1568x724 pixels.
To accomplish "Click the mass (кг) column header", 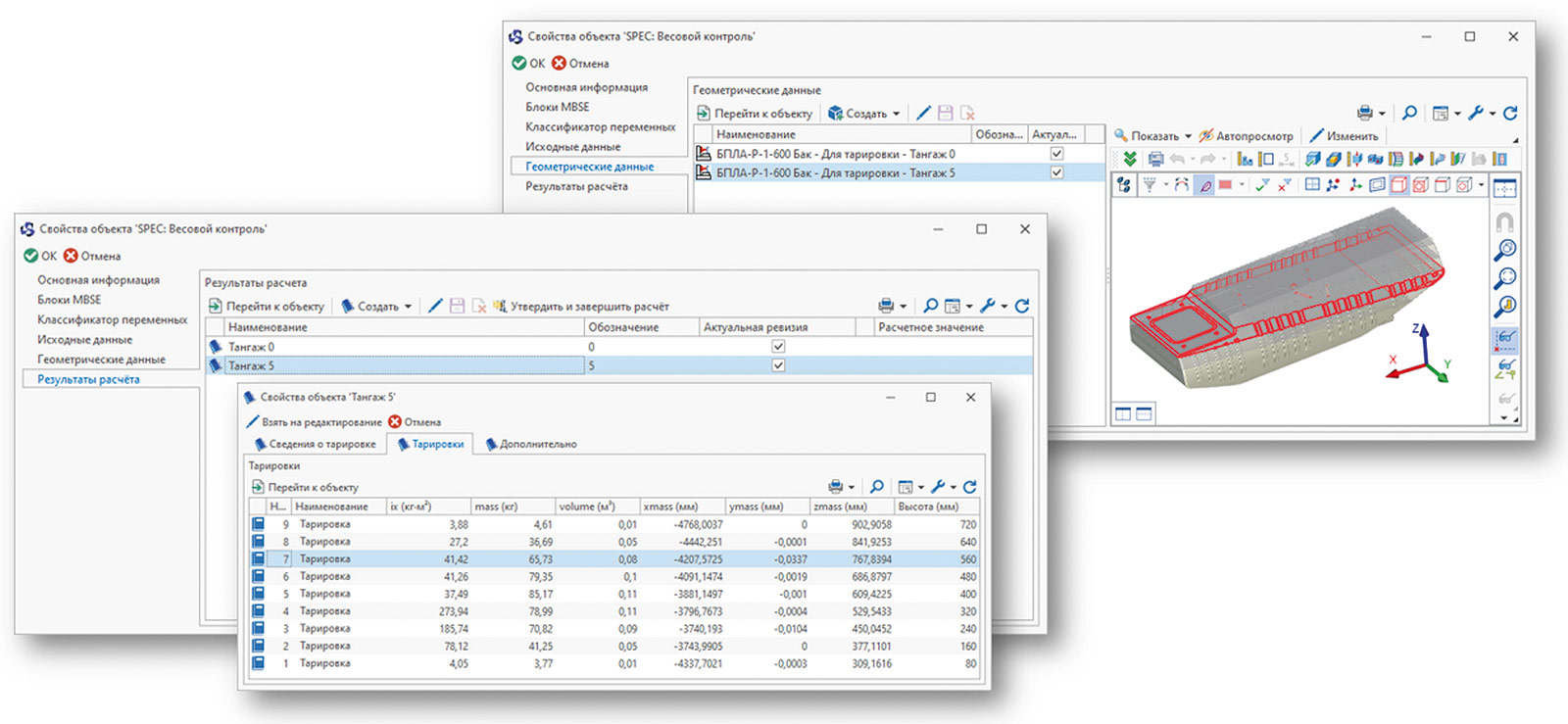I will 513,507.
